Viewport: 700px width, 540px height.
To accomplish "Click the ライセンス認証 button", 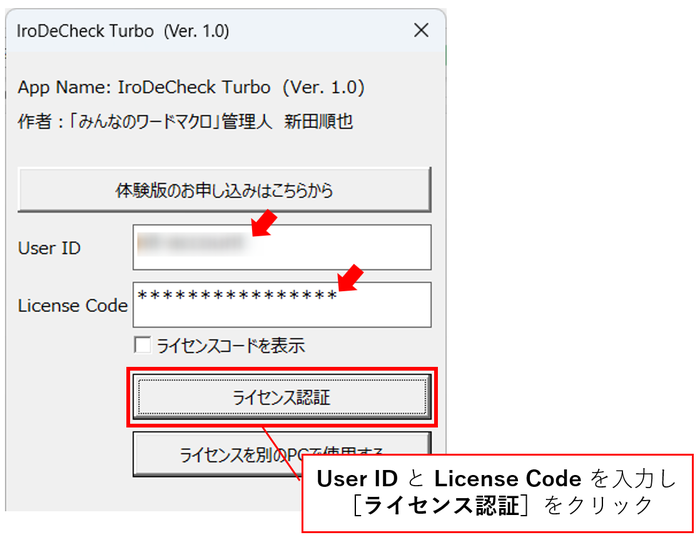I will [x=282, y=397].
